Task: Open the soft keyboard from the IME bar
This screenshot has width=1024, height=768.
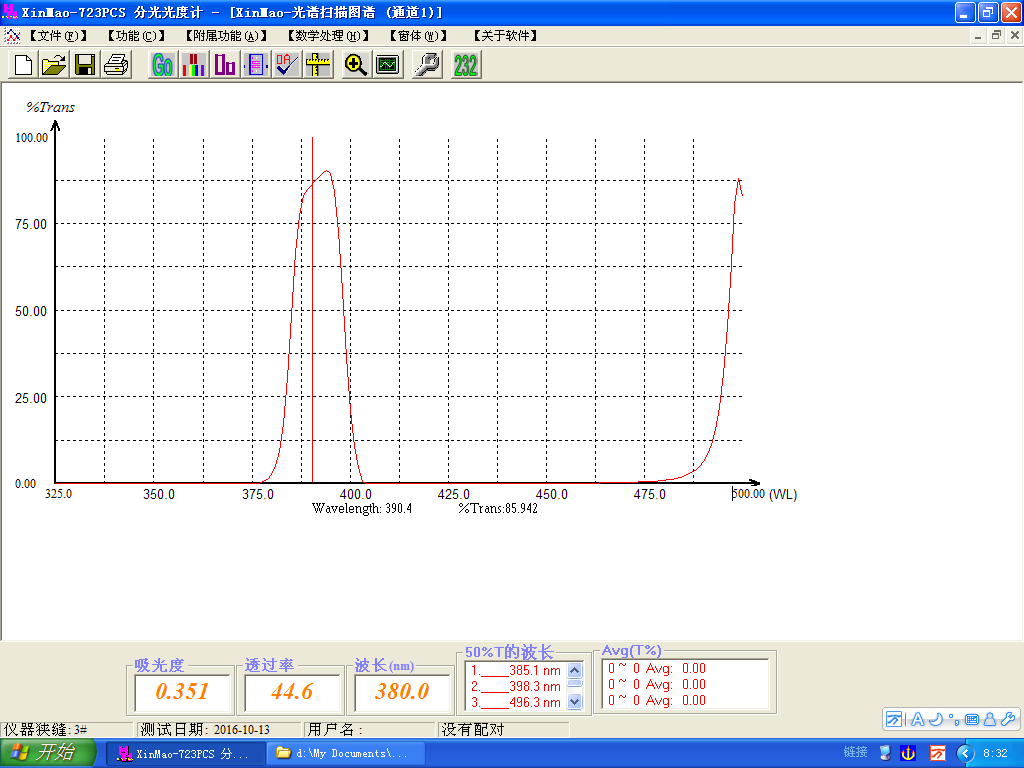Action: tap(972, 719)
